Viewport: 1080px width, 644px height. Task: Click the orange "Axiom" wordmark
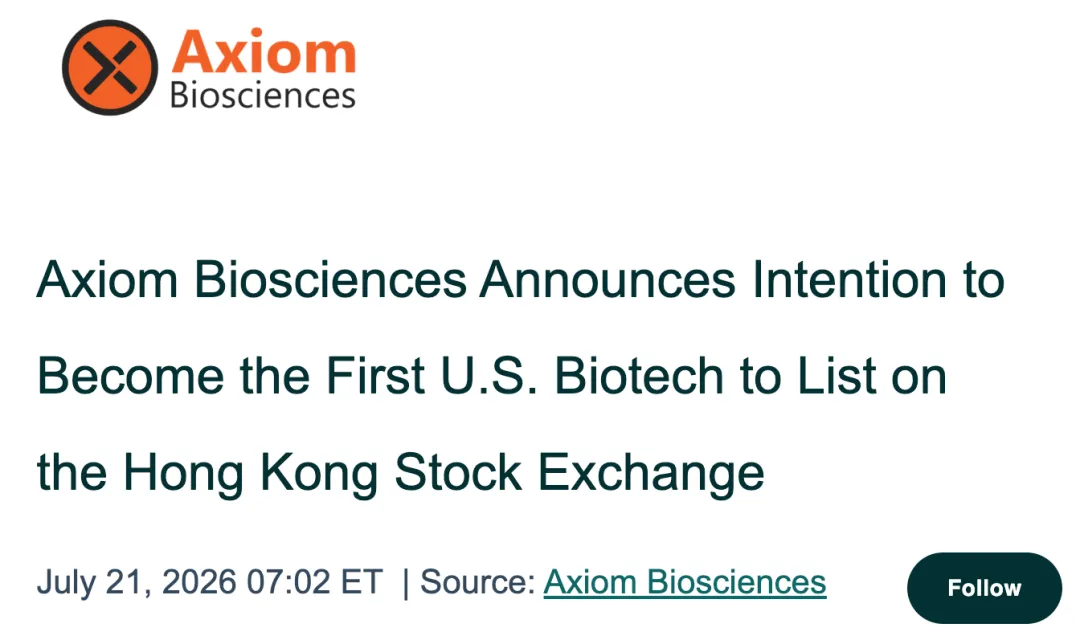coord(263,51)
